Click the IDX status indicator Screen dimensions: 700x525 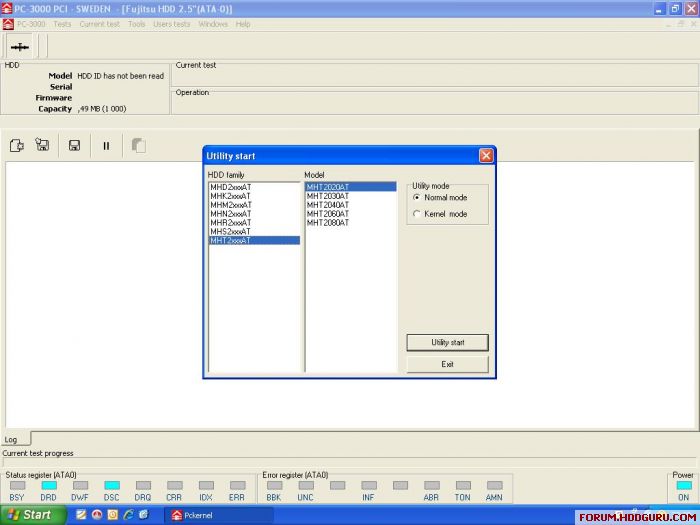click(x=206, y=485)
